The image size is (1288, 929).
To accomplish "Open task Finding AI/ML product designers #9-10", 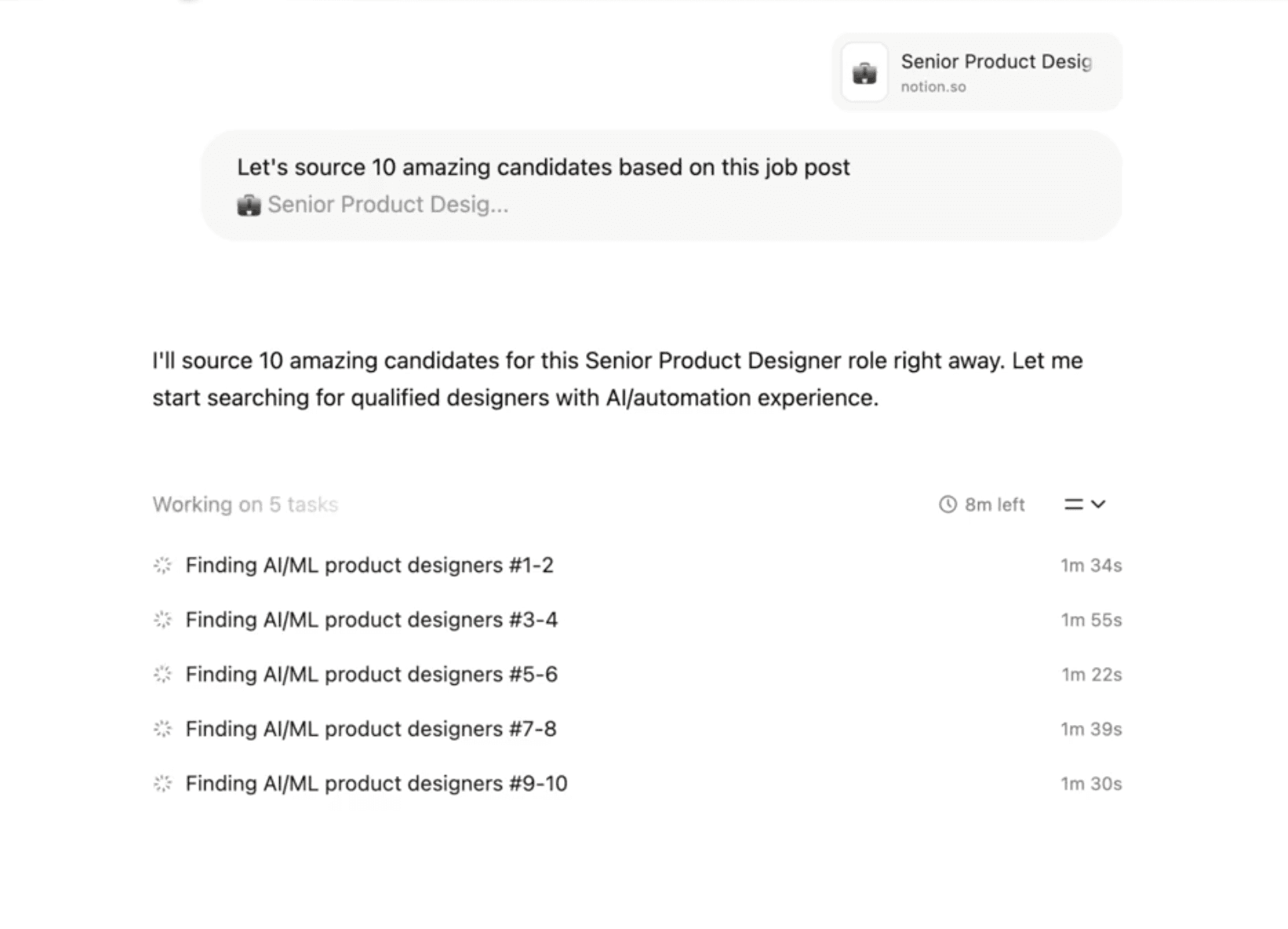I will point(376,784).
